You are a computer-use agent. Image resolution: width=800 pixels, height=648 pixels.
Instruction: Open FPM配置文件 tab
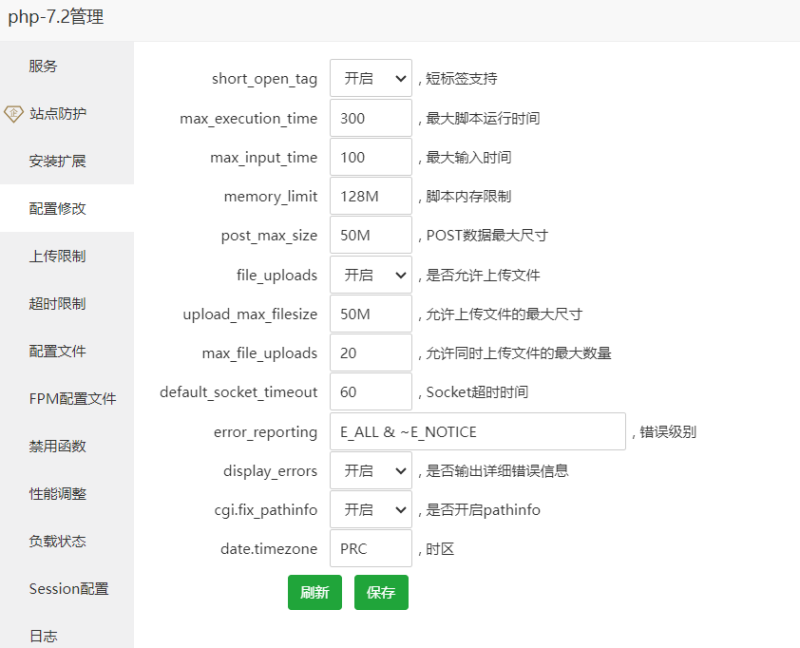click(x=67, y=398)
